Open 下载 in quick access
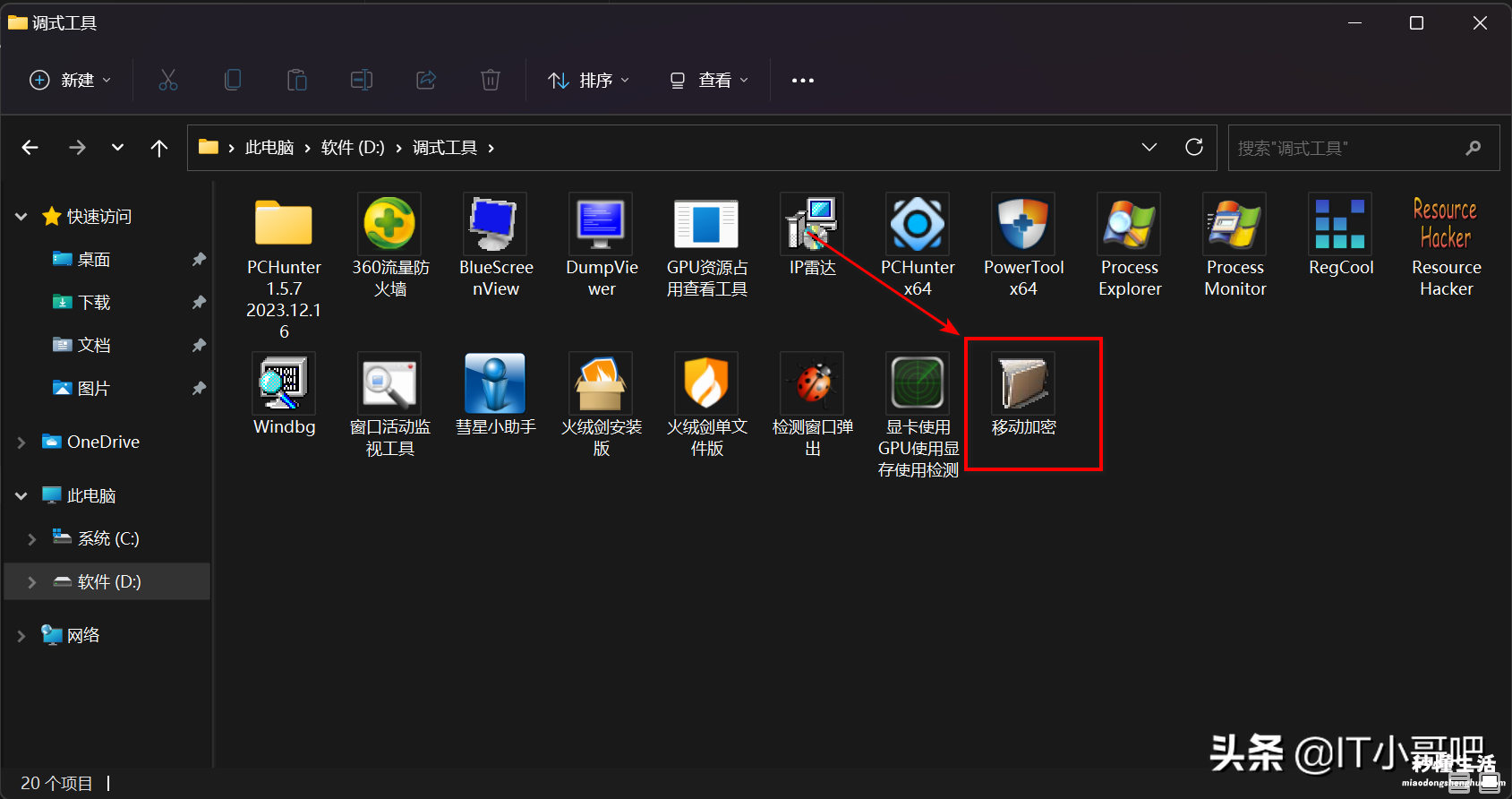 click(x=93, y=303)
